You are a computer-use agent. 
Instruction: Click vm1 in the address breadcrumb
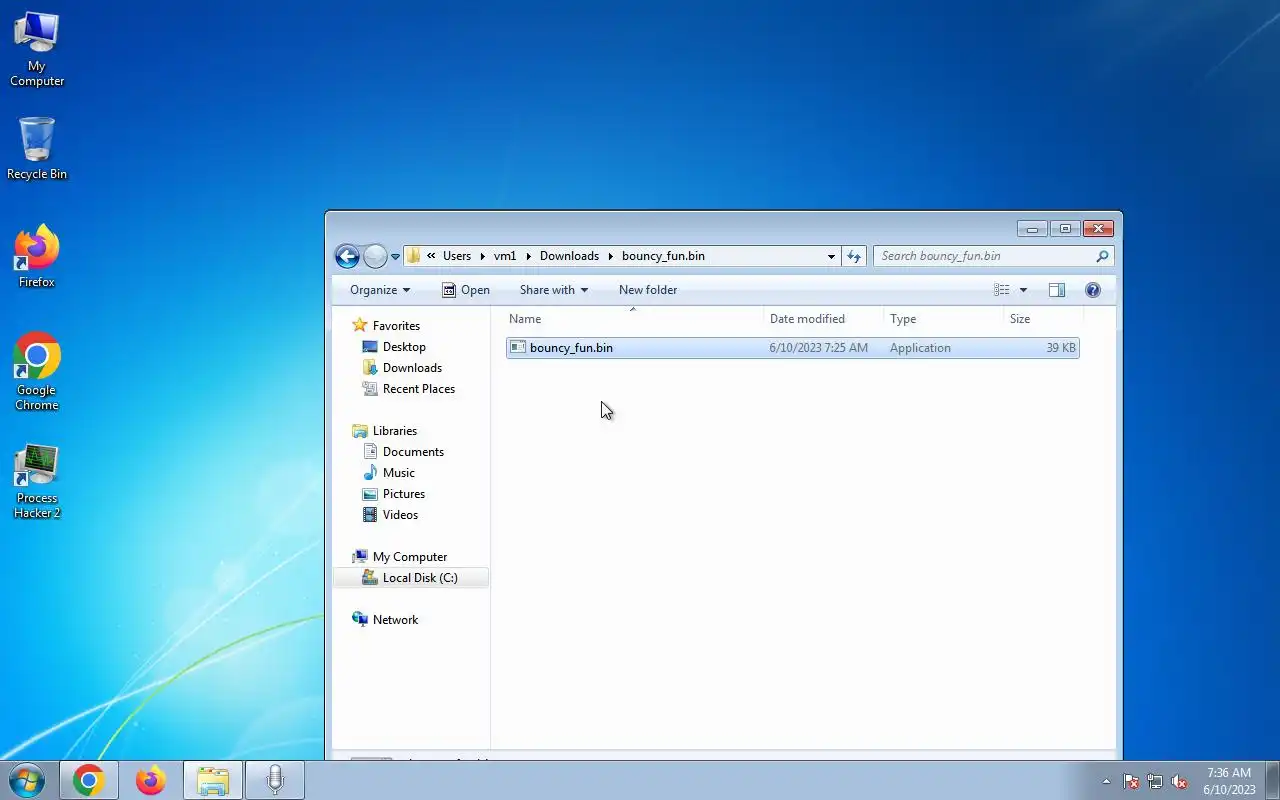(505, 256)
